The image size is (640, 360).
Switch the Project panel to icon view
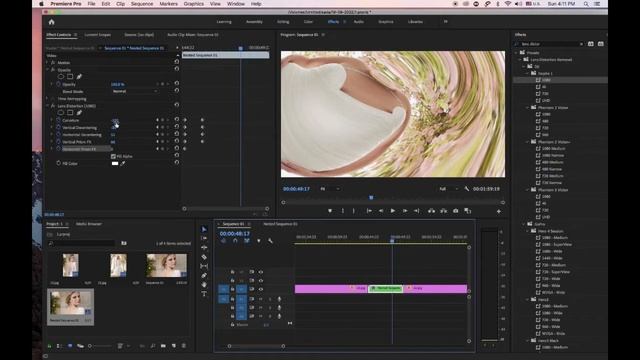[x=70, y=346]
